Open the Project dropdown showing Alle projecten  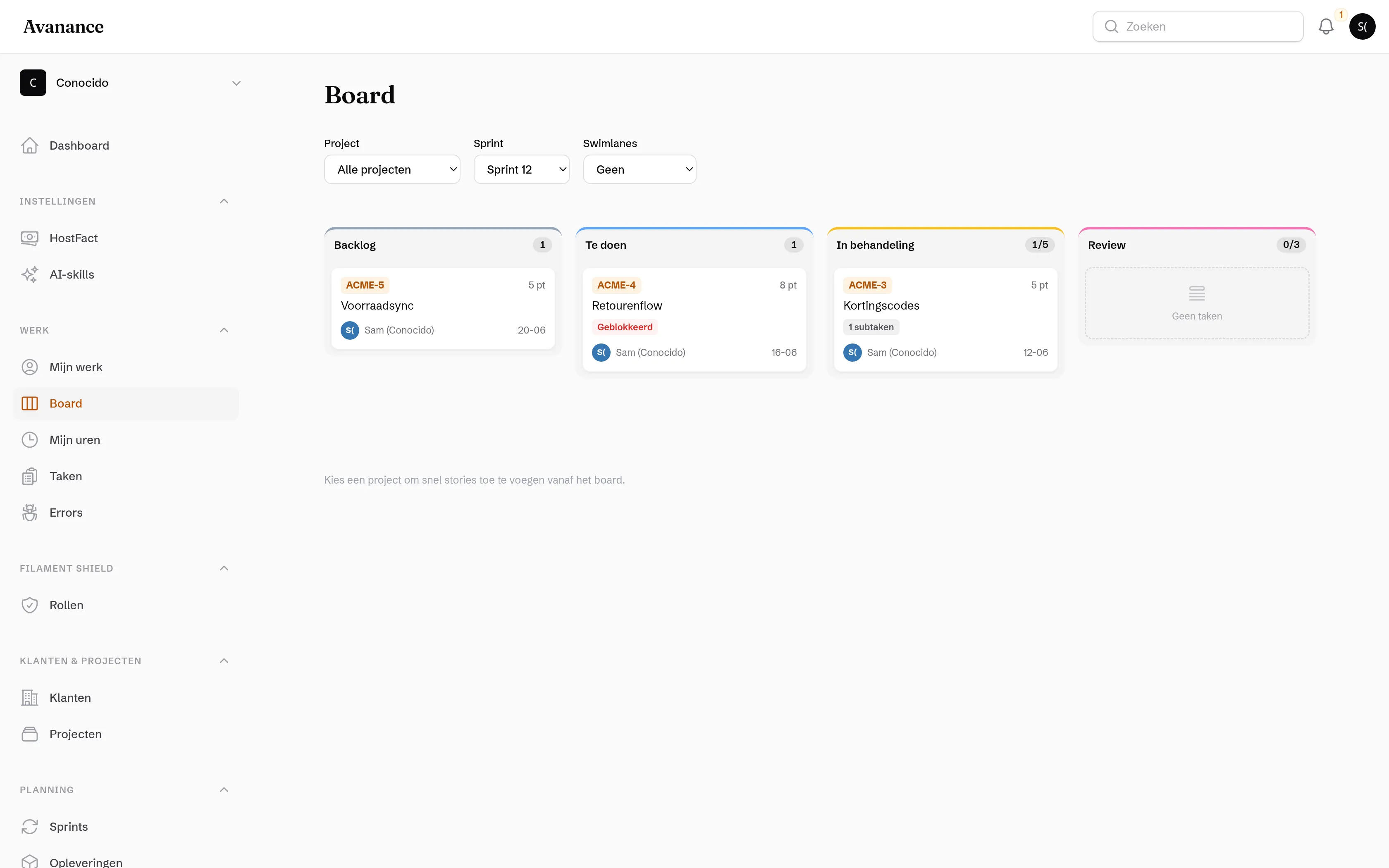click(x=392, y=169)
